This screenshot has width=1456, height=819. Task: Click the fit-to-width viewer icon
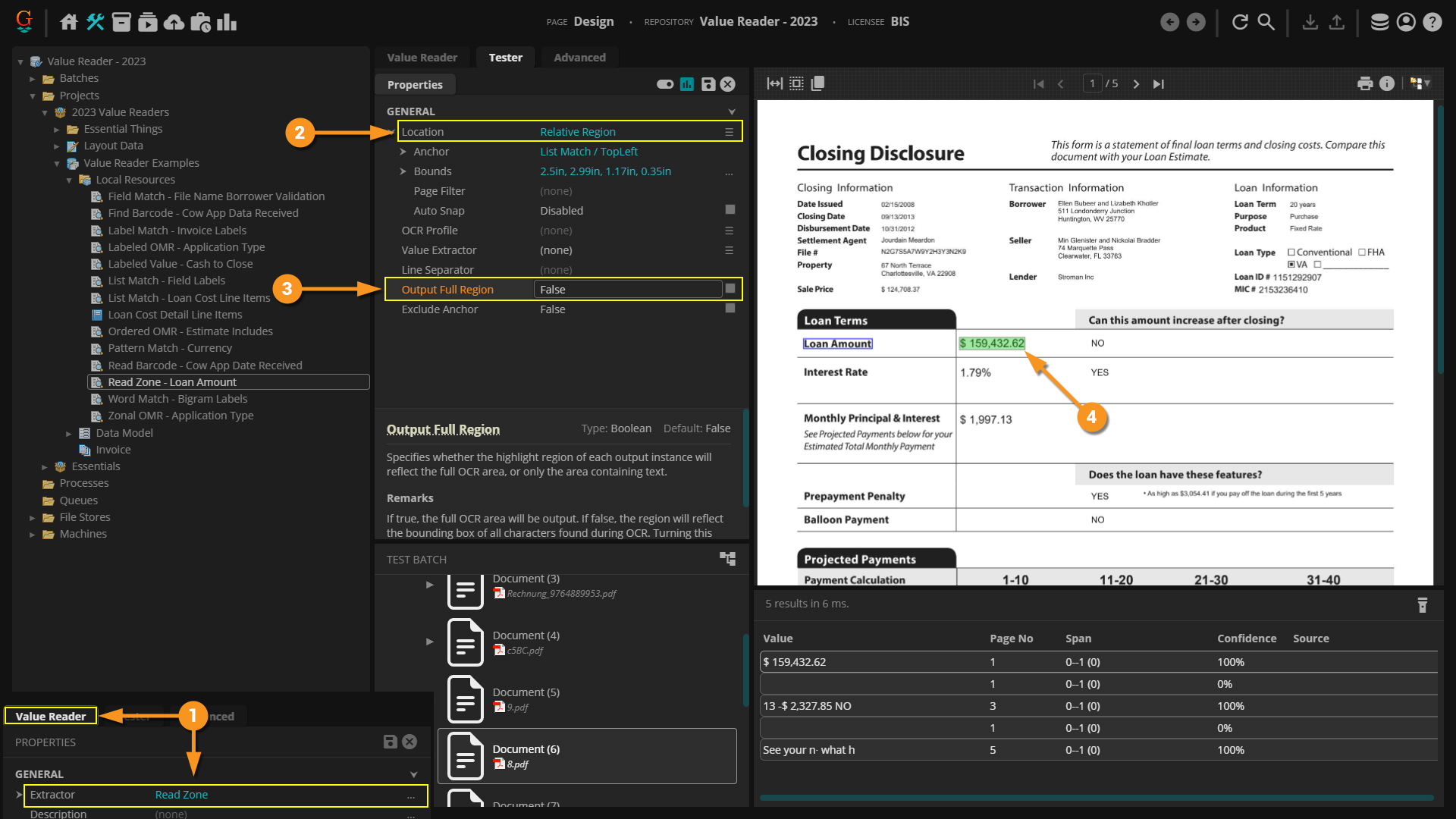point(774,84)
